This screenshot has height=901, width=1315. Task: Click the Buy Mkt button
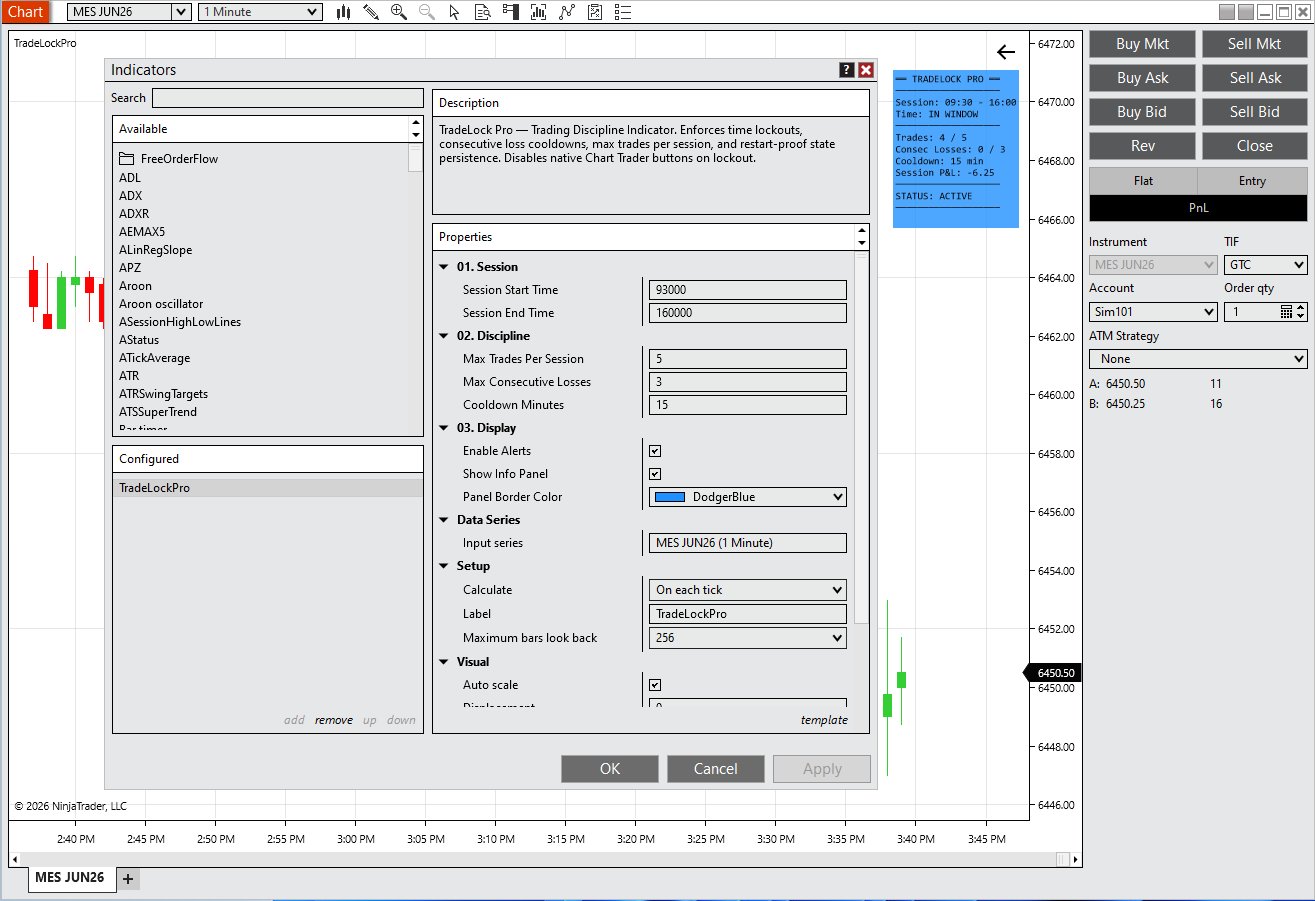pyautogui.click(x=1141, y=43)
